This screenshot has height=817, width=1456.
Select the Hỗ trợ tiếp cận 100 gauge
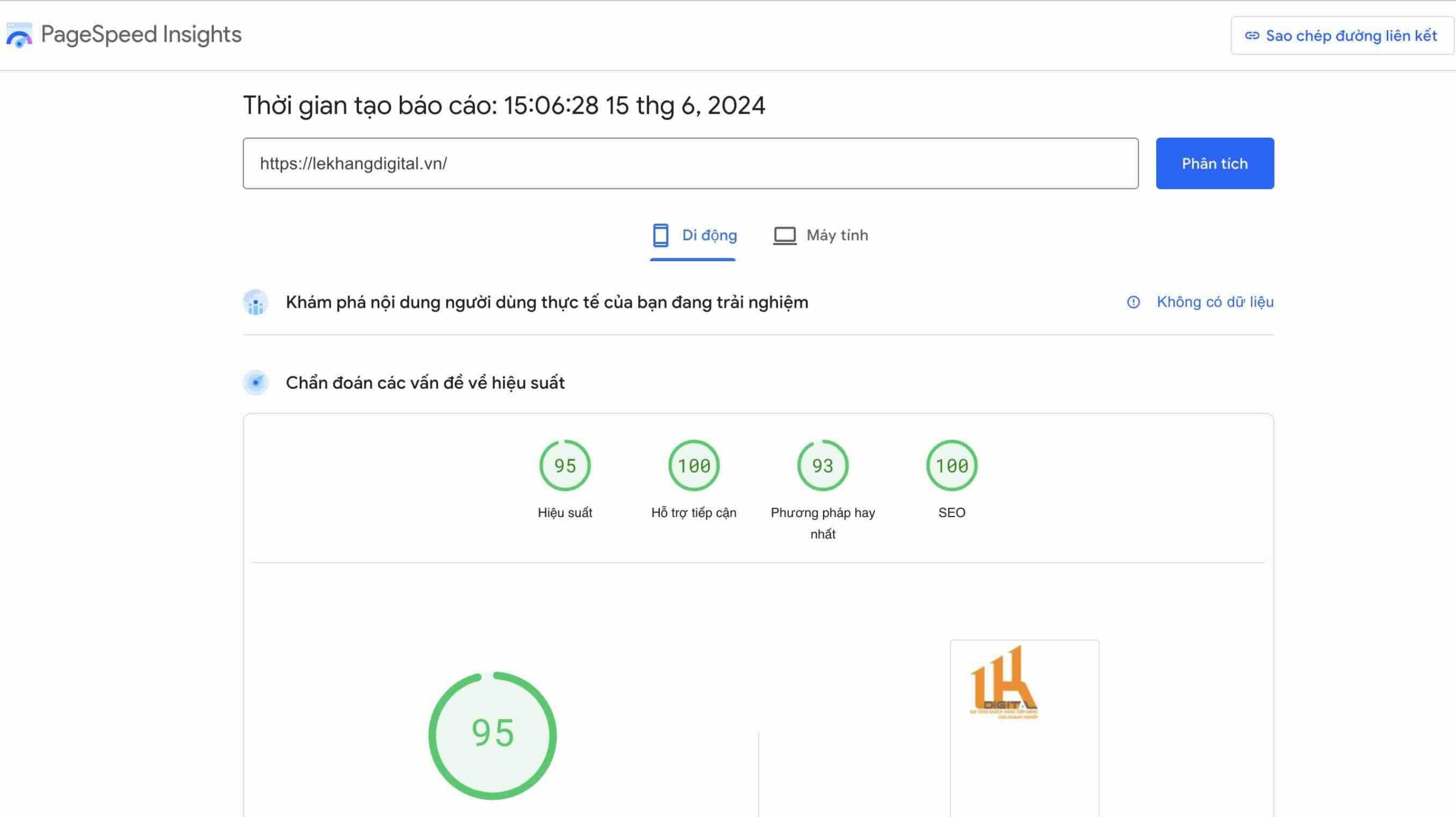click(x=694, y=465)
